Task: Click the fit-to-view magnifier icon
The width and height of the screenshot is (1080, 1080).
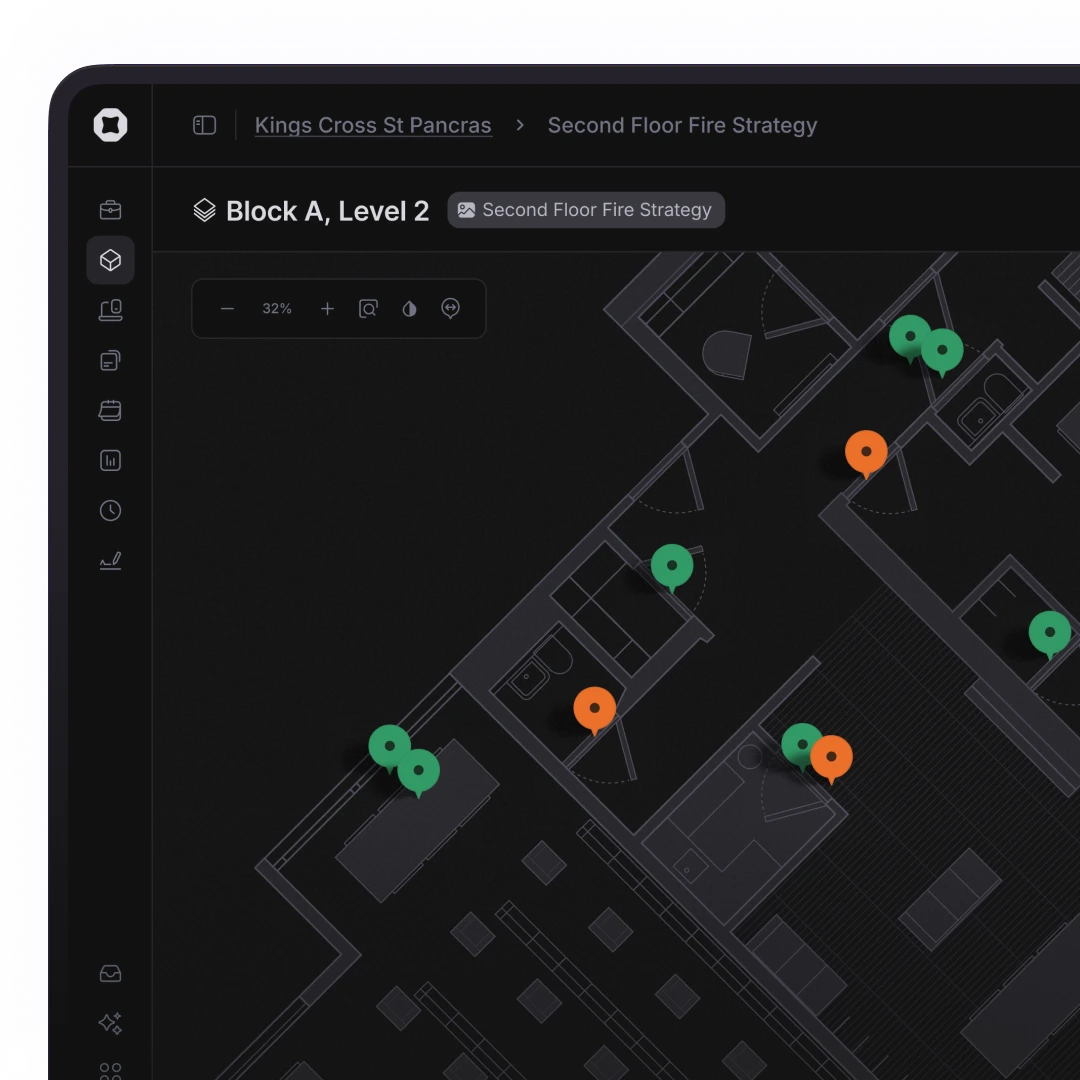Action: 368,308
